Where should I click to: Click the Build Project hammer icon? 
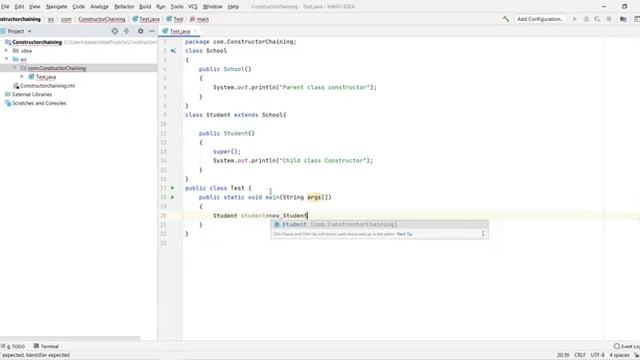coord(506,19)
